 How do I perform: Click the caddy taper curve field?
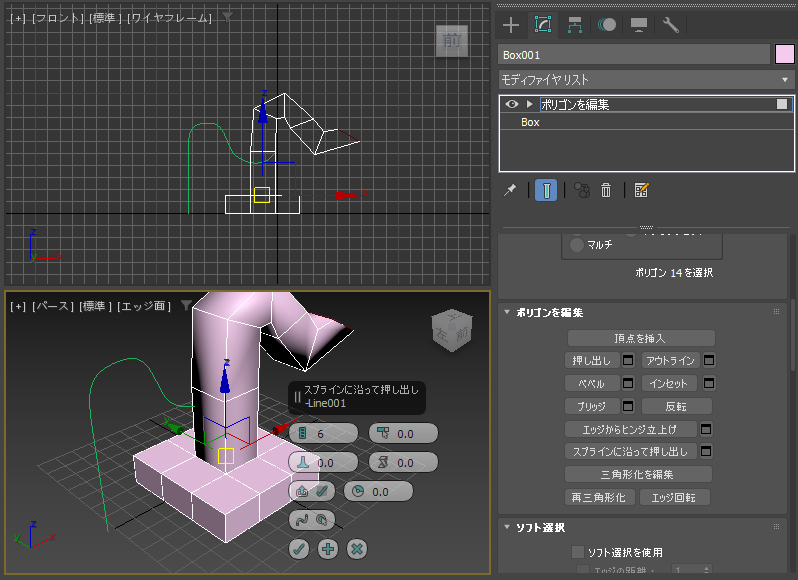pos(324,462)
